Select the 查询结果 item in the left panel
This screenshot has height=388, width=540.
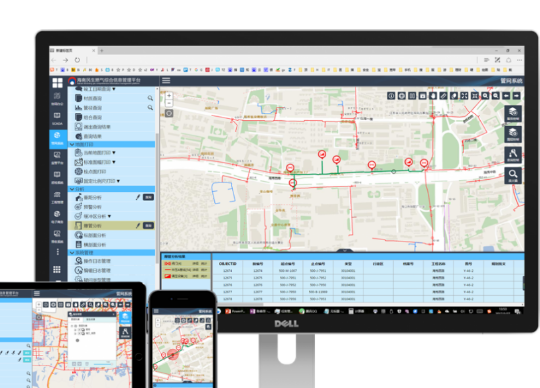pyautogui.click(x=112, y=136)
